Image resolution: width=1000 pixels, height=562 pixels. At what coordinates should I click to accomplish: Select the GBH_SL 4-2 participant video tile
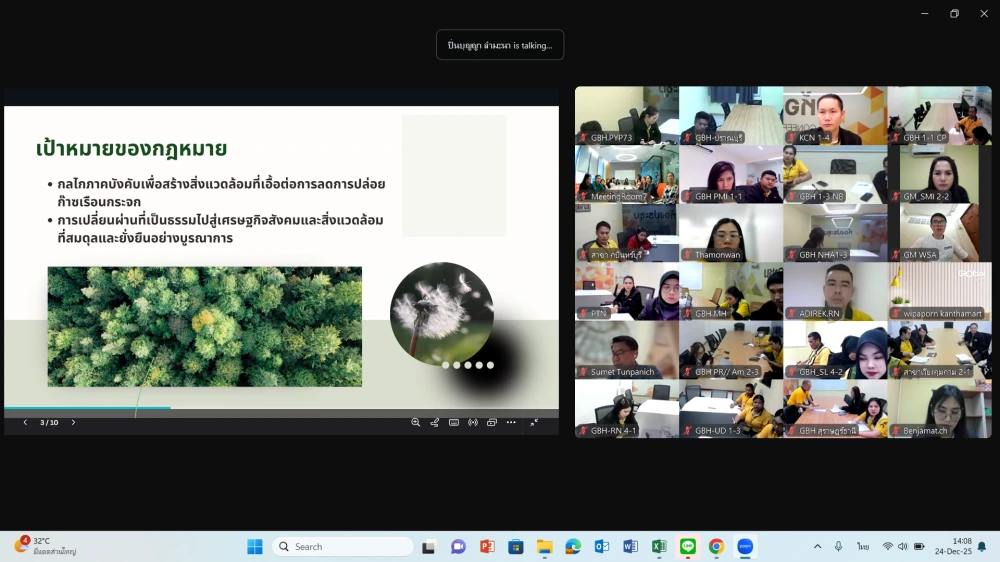click(x=835, y=350)
